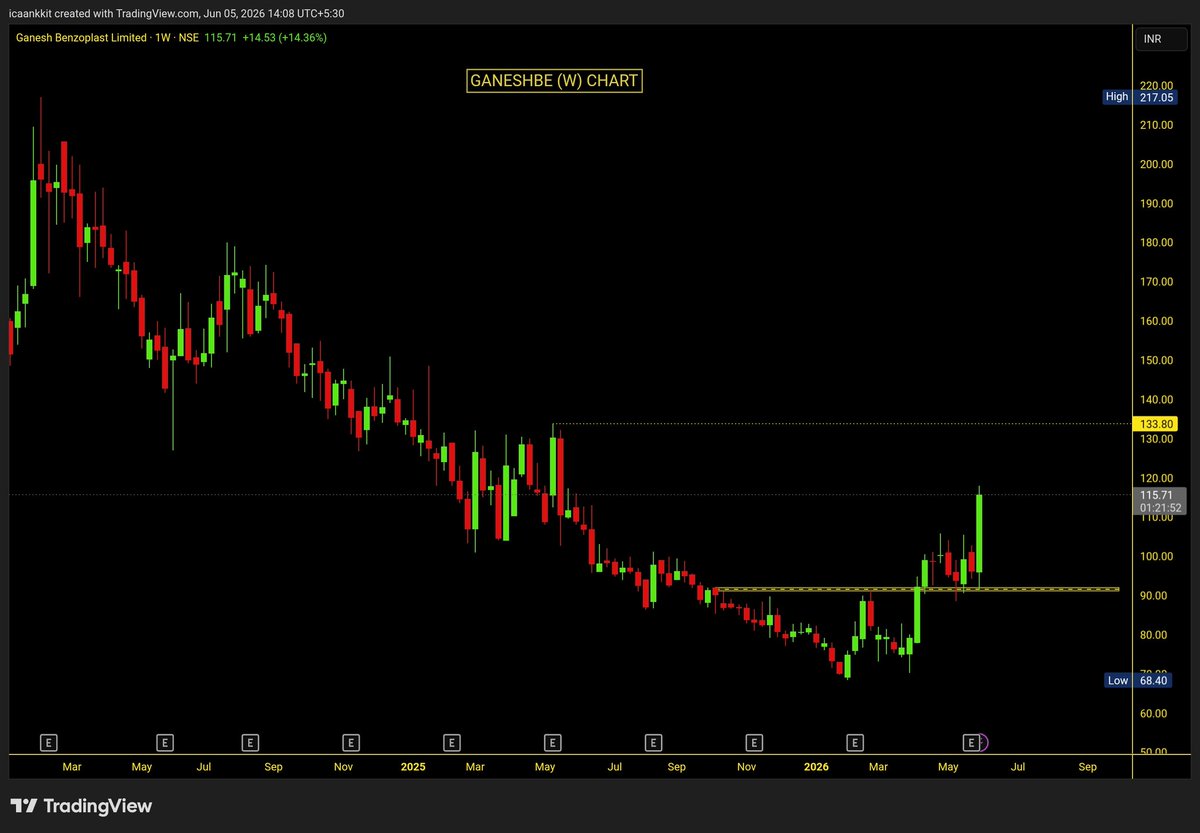Screen dimensions: 1200x833
Task: Click the 220.00 price axis label
Action: [x=1155, y=86]
